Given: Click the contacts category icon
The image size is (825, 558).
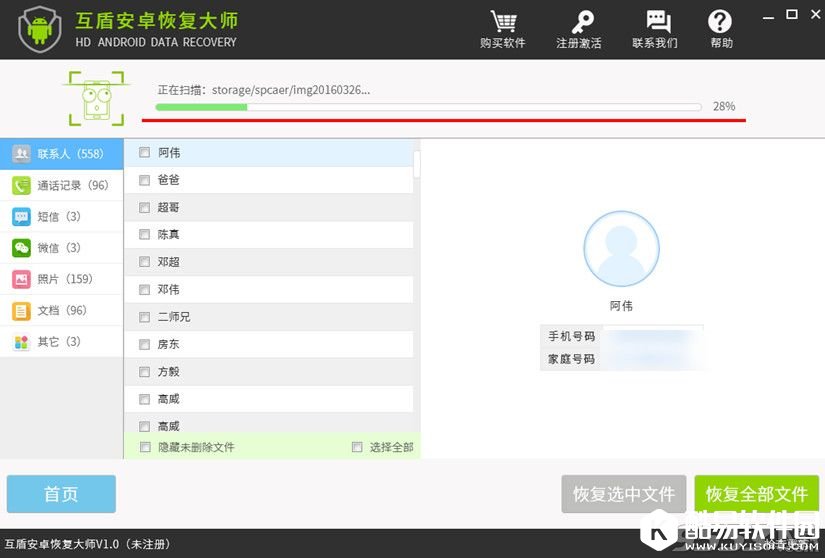Looking at the screenshot, I should coord(21,154).
